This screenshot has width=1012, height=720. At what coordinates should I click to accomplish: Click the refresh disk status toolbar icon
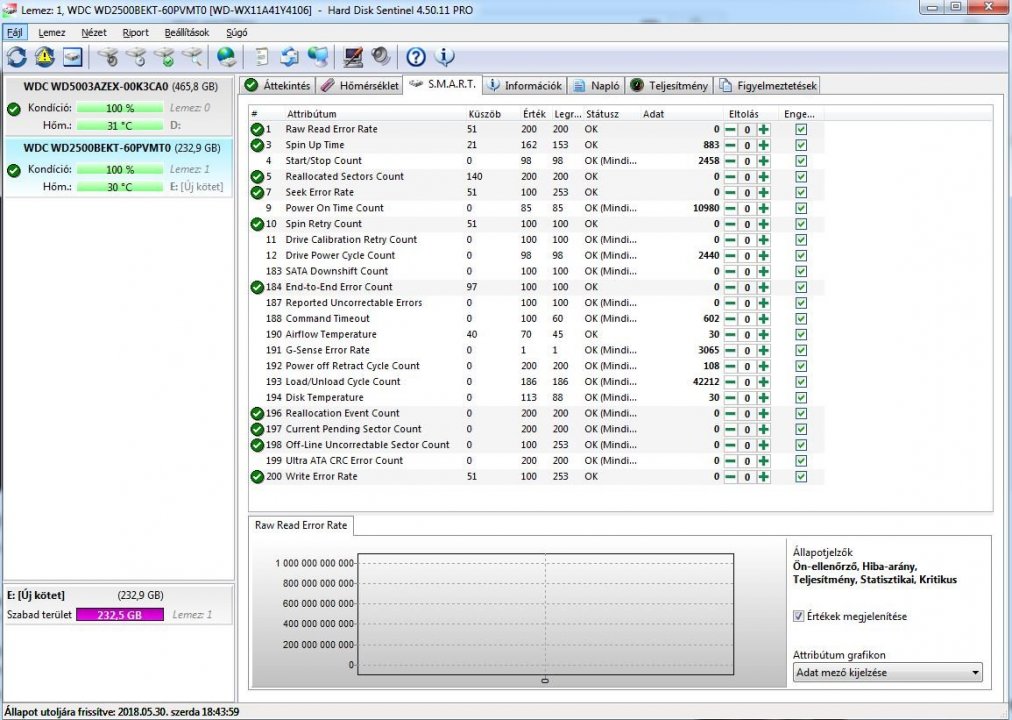click(x=17, y=57)
